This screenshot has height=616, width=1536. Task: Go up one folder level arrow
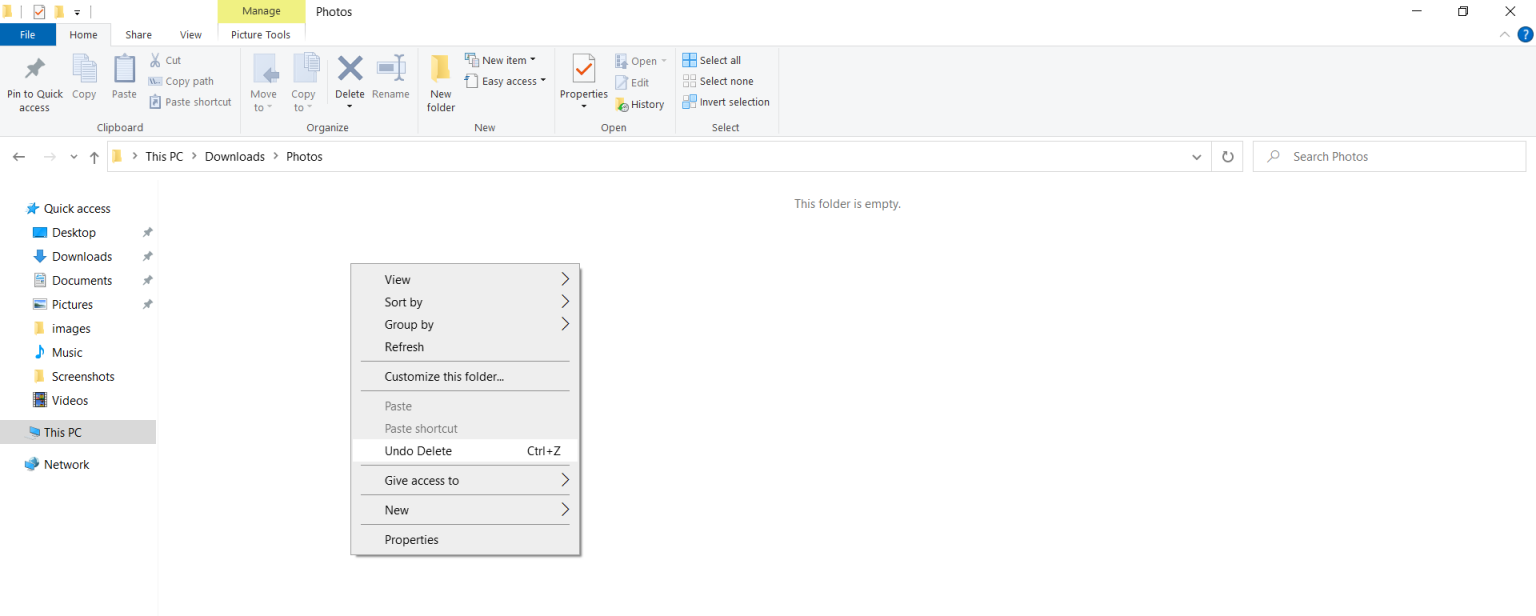click(94, 157)
